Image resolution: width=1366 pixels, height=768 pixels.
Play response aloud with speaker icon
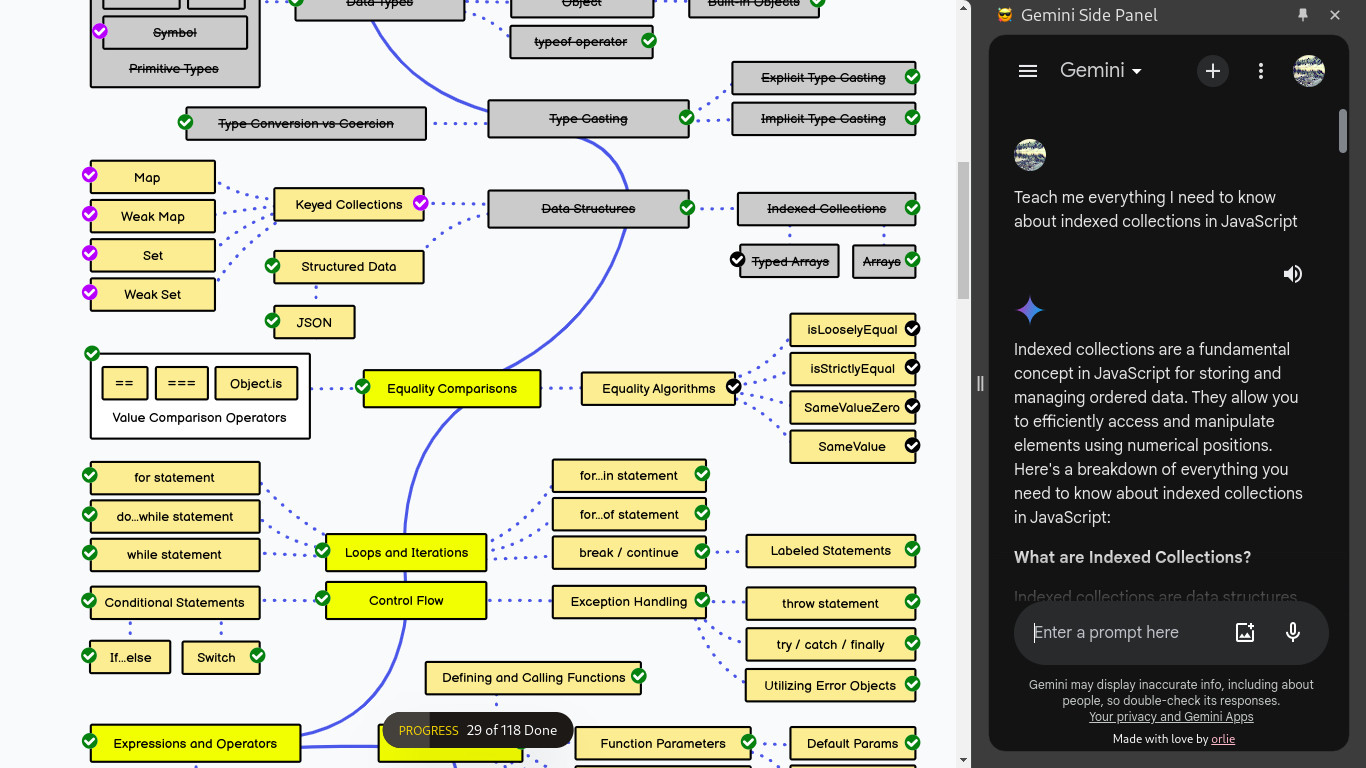pyautogui.click(x=1293, y=274)
